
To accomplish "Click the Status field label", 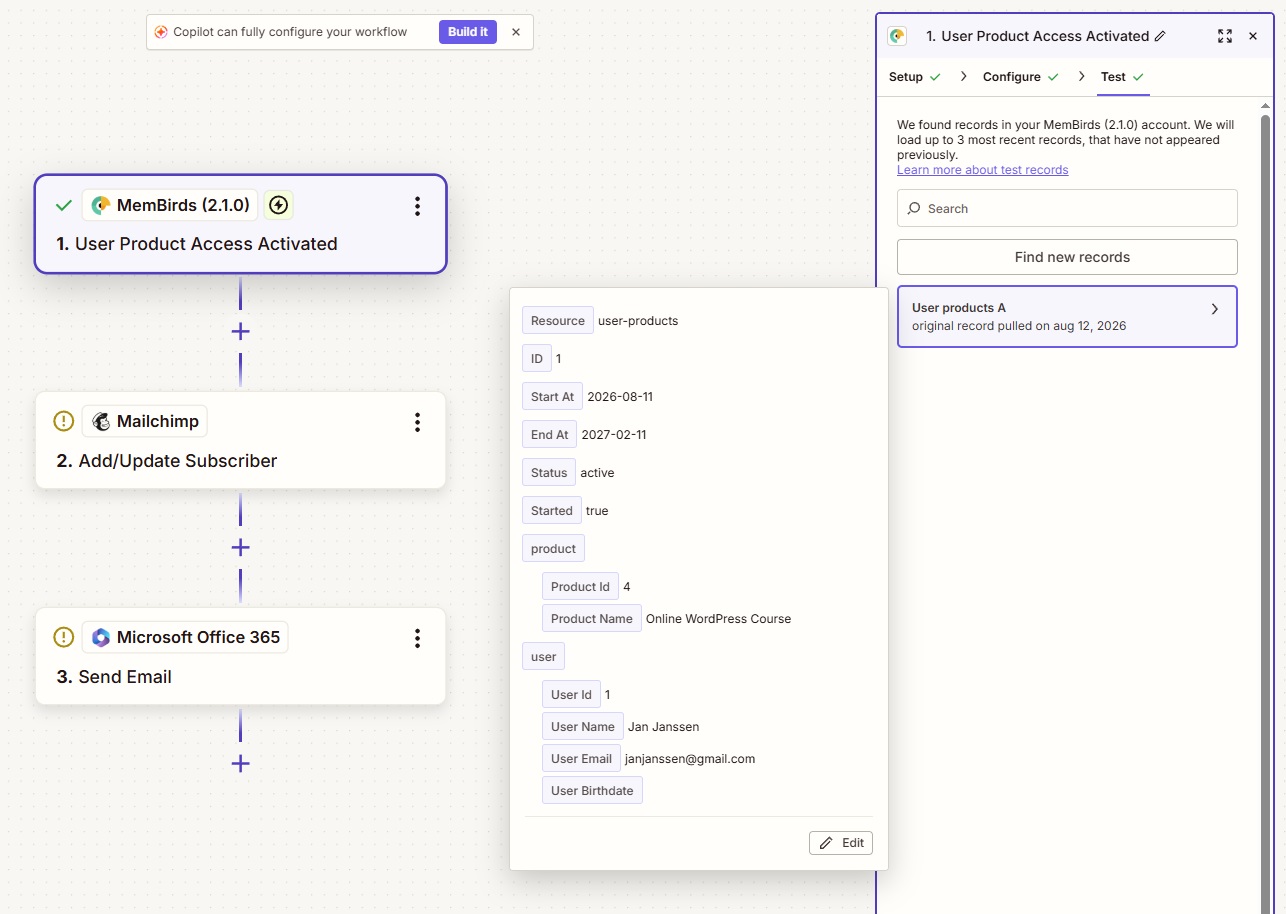I will [549, 472].
